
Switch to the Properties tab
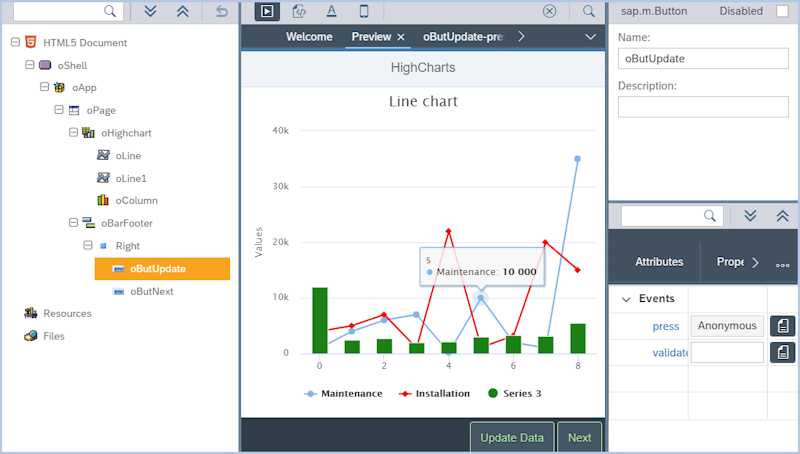730,262
